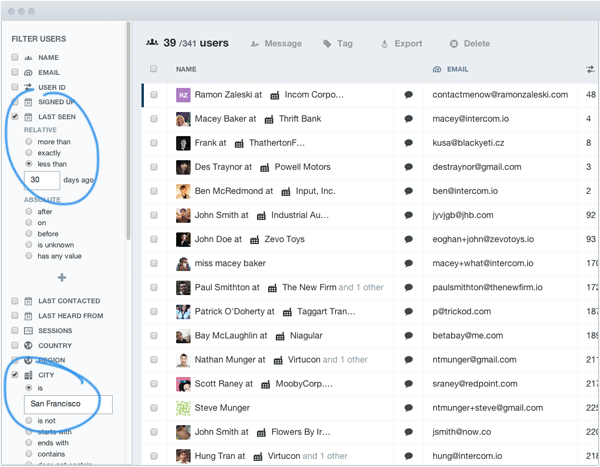Open the column settings swap icon in header
The height and width of the screenshot is (467, 600).
pyautogui.click(x=590, y=69)
